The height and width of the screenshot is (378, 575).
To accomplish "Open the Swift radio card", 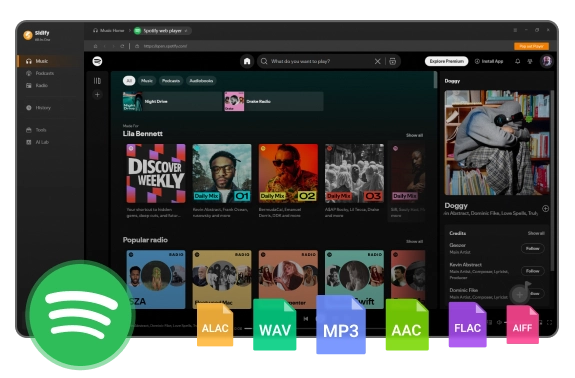I will point(354,279).
